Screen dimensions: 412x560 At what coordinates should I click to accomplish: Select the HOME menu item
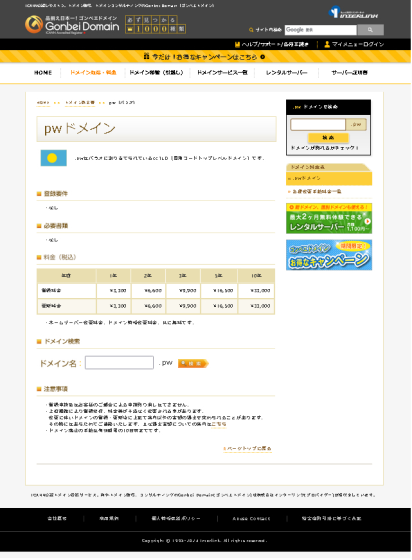[43, 73]
